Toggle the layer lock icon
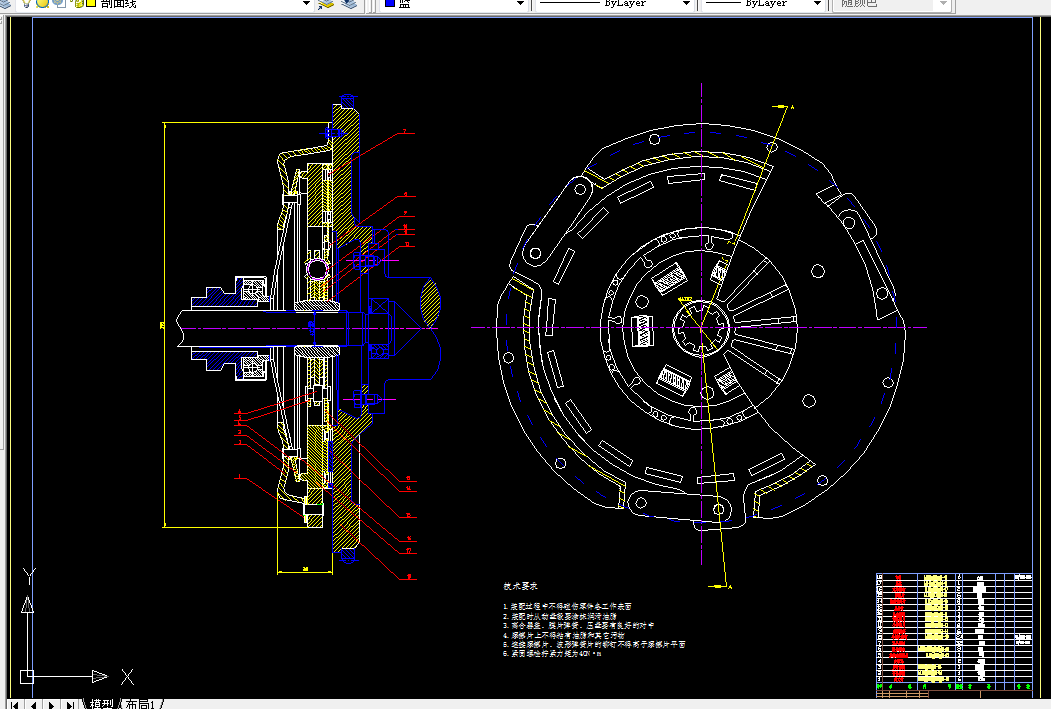1051x709 pixels. tap(77, 3)
